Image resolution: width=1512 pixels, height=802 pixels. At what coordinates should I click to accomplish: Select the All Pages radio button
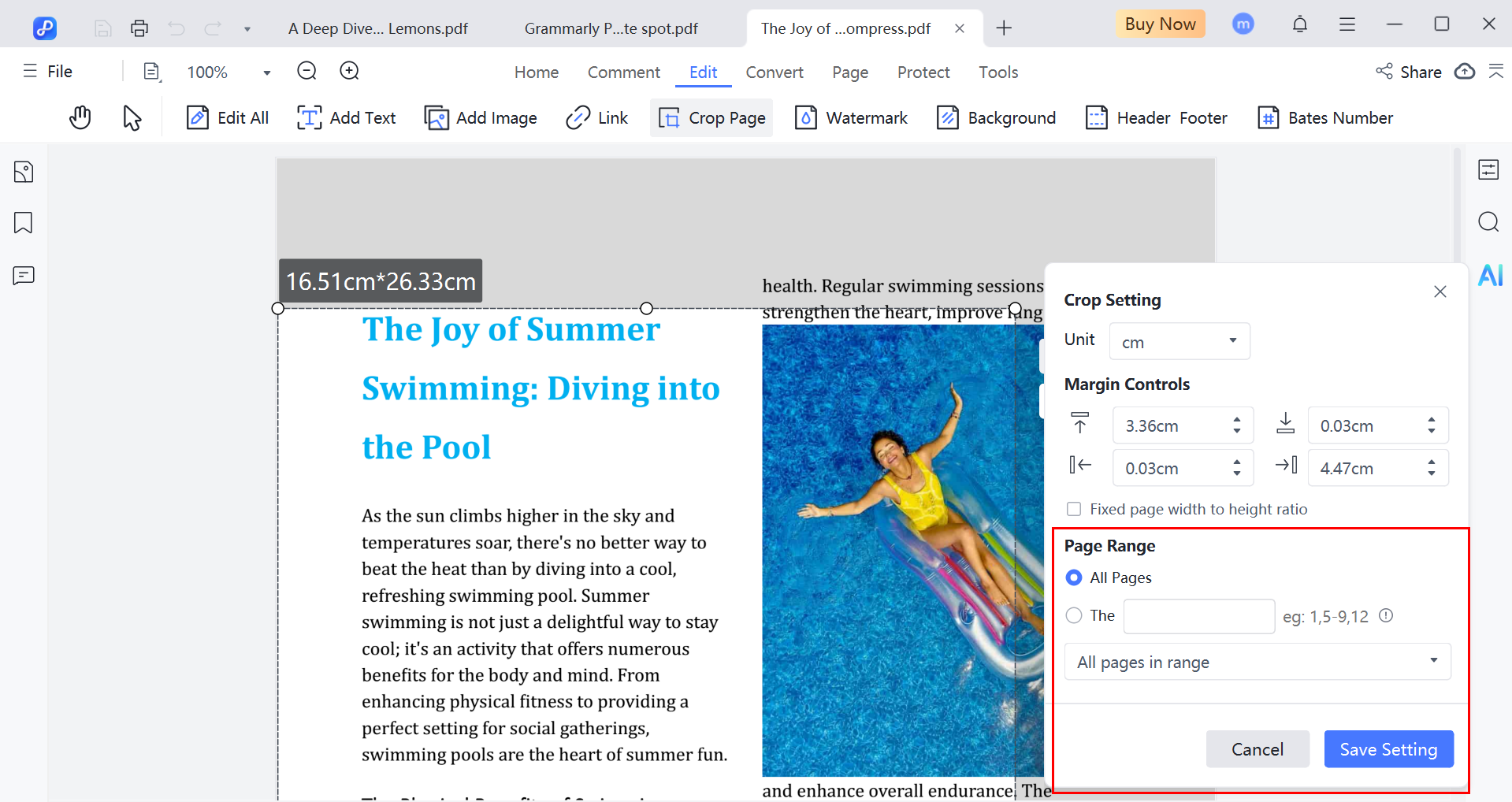[1074, 577]
